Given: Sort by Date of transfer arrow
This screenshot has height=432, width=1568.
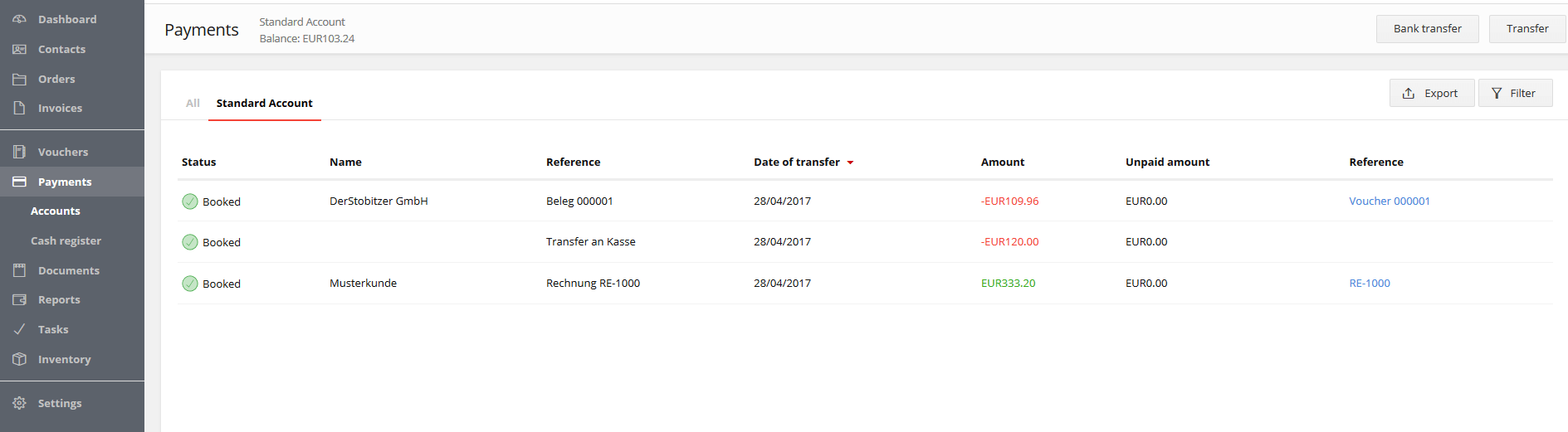Looking at the screenshot, I should (850, 163).
